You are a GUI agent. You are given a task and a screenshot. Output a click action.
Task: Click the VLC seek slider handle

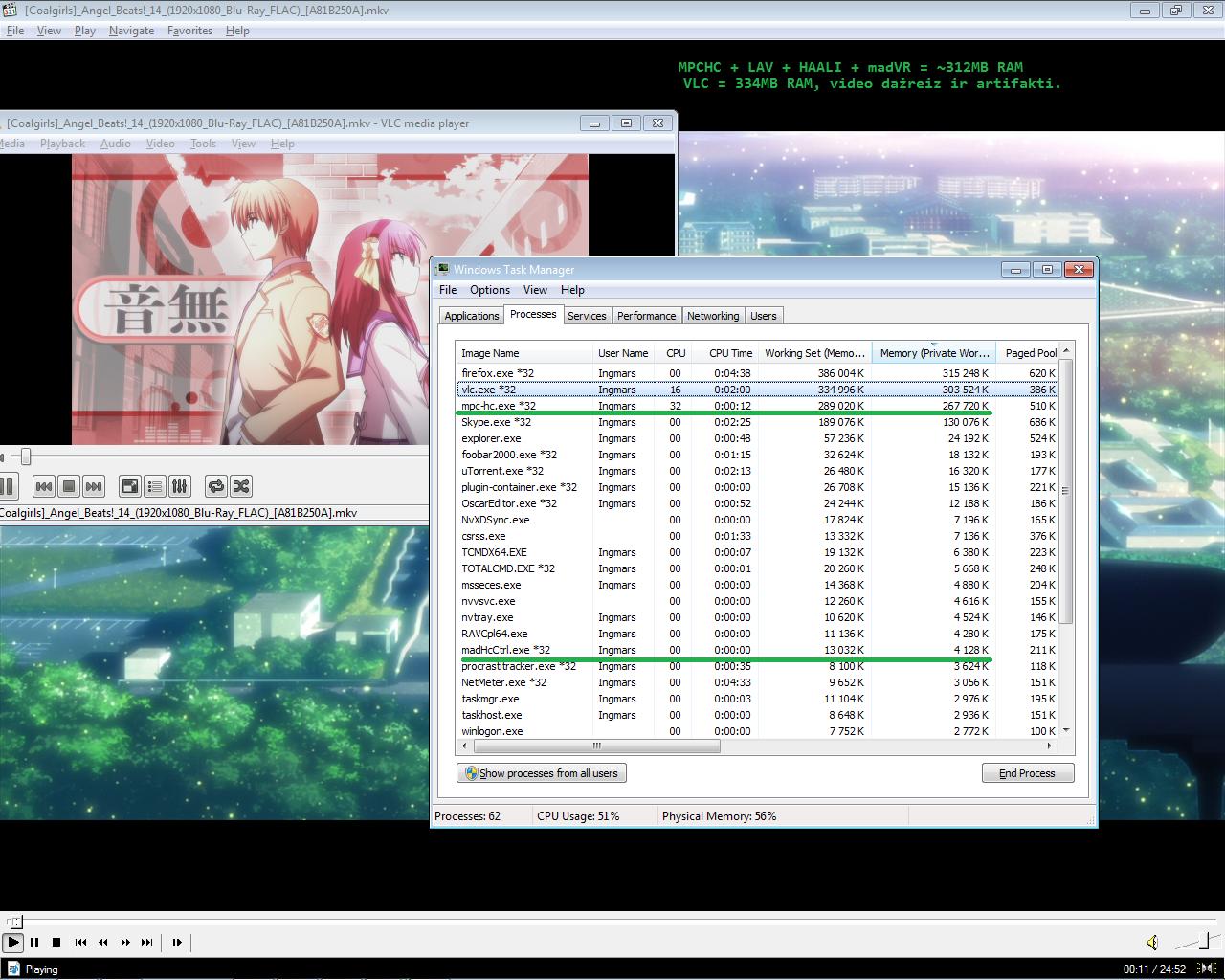click(x=26, y=457)
